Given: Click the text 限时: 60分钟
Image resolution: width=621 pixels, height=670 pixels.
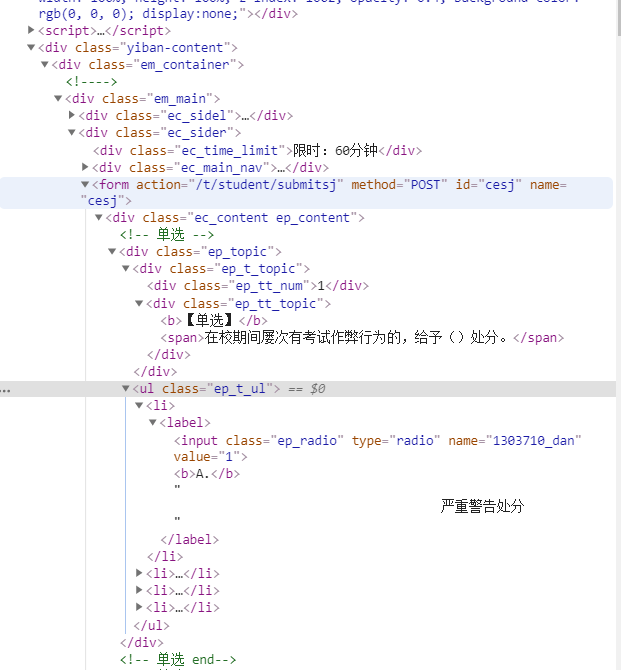Looking at the screenshot, I should pos(336,150).
